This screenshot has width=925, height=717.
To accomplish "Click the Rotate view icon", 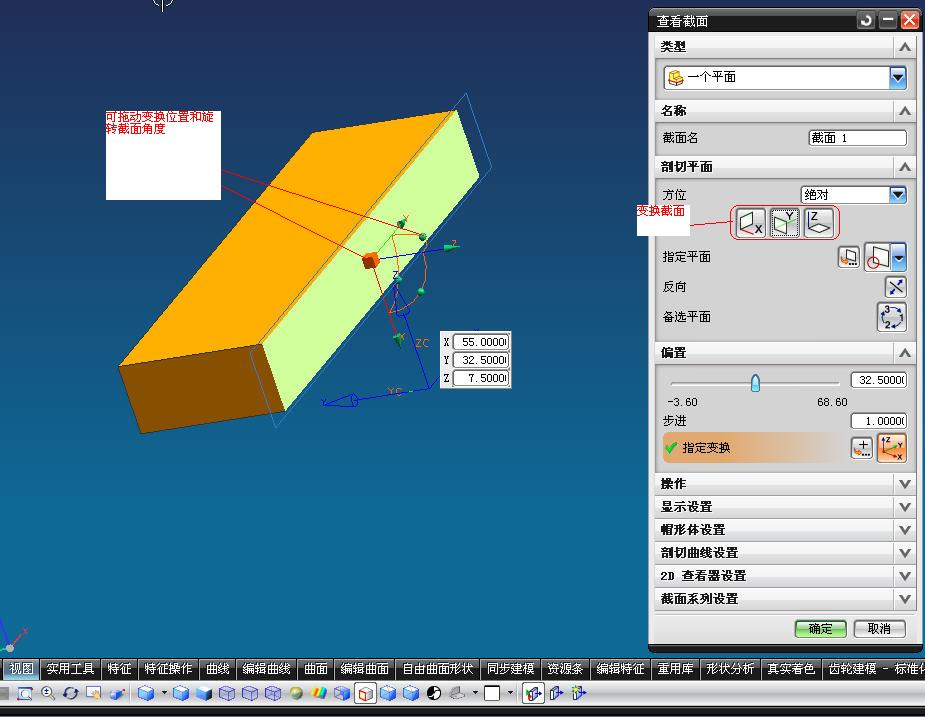I will coord(71,693).
